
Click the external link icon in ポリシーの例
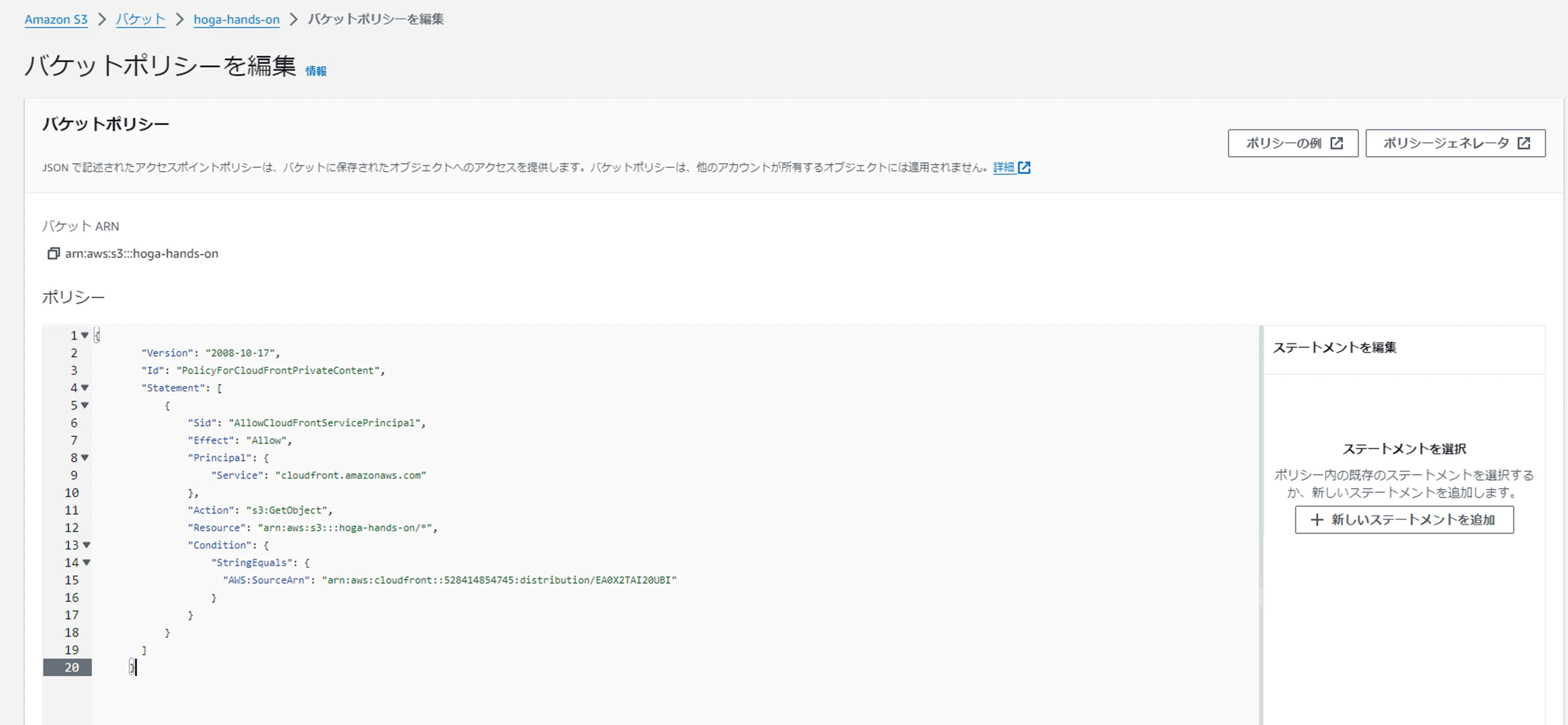point(1337,143)
